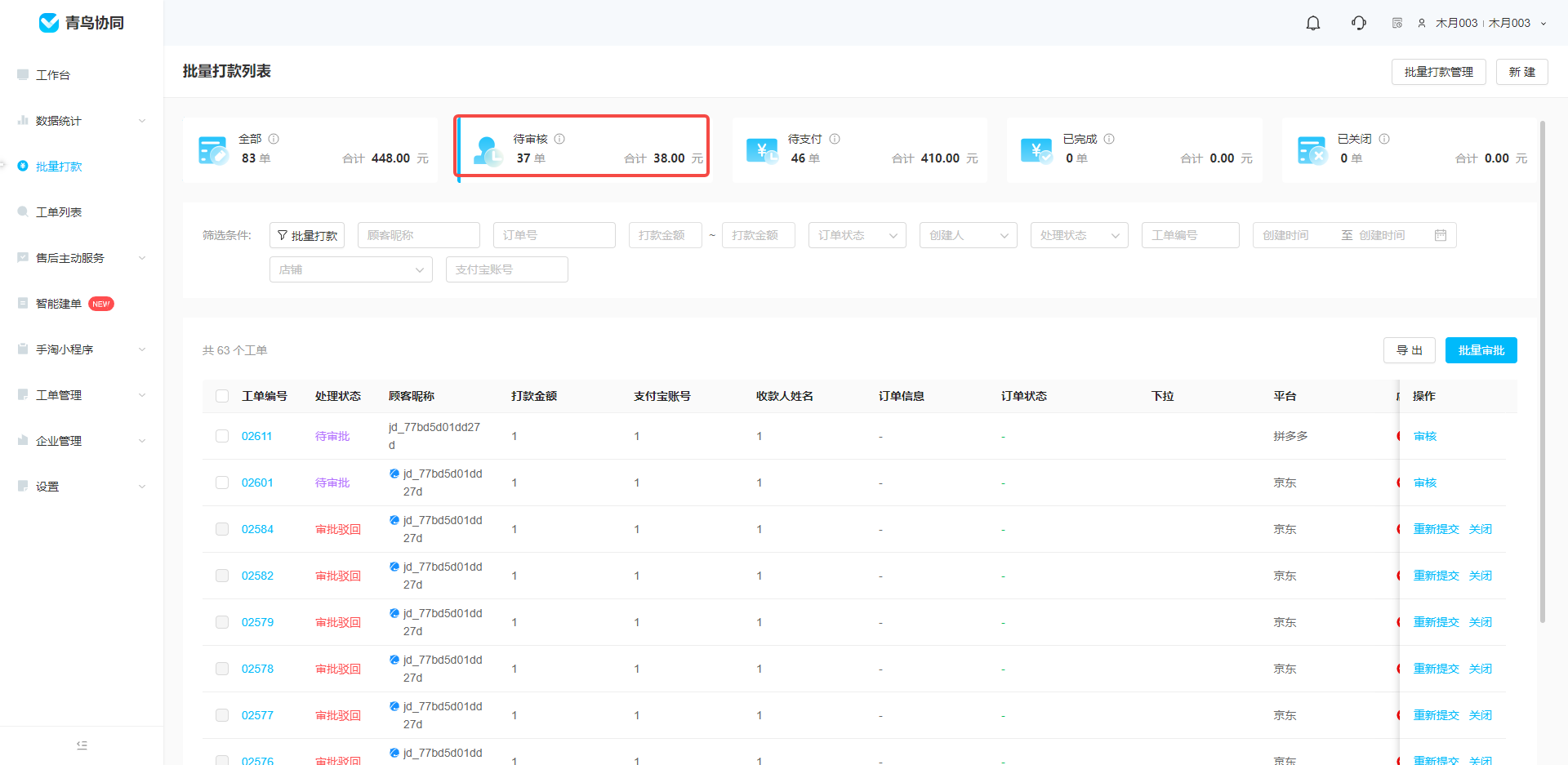Screen dimensions: 1568x765
Task: Click the info icon beside 已完成
Action: (x=1109, y=139)
